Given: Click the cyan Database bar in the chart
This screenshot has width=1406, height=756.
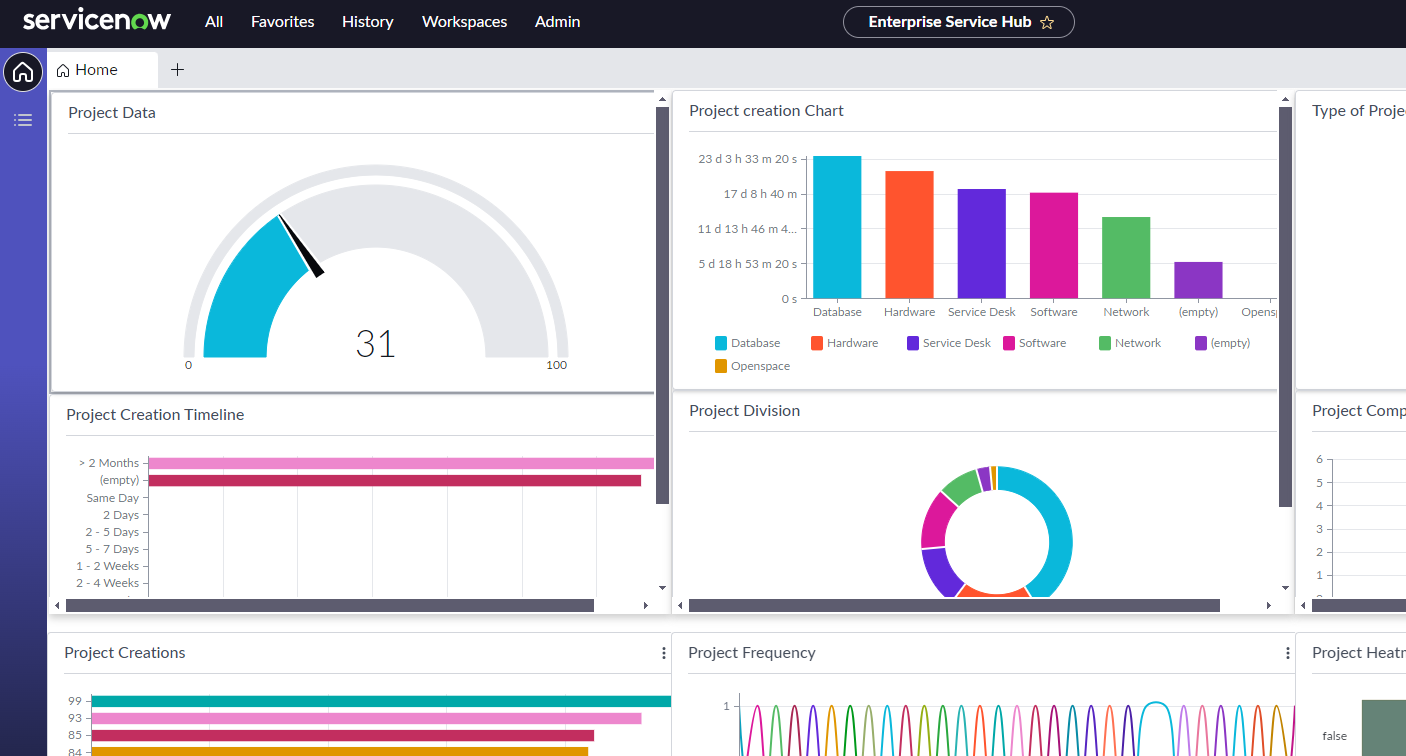Looking at the screenshot, I should tap(837, 227).
